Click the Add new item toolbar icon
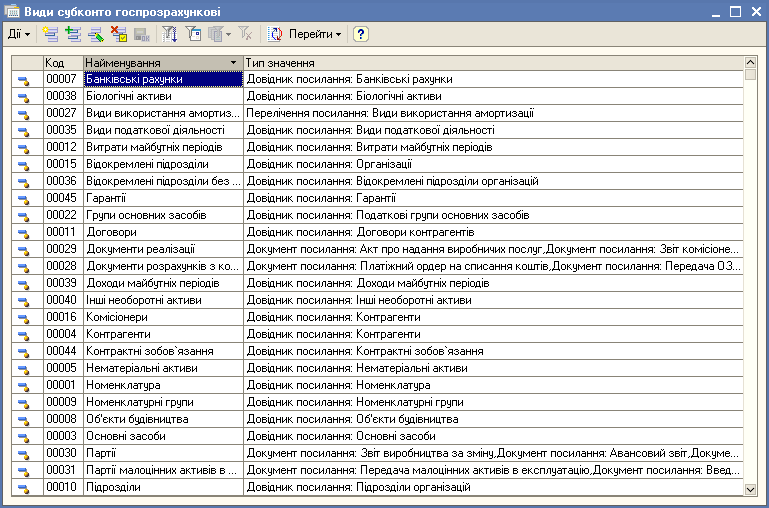The image size is (769, 508). click(50, 34)
